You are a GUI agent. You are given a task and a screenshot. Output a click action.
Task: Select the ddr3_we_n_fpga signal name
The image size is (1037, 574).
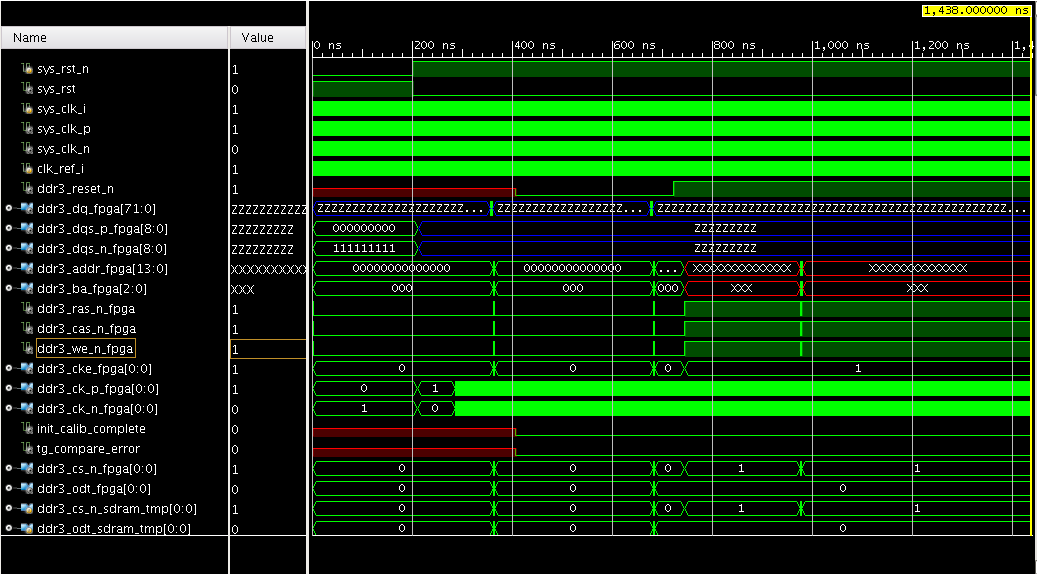pos(85,349)
